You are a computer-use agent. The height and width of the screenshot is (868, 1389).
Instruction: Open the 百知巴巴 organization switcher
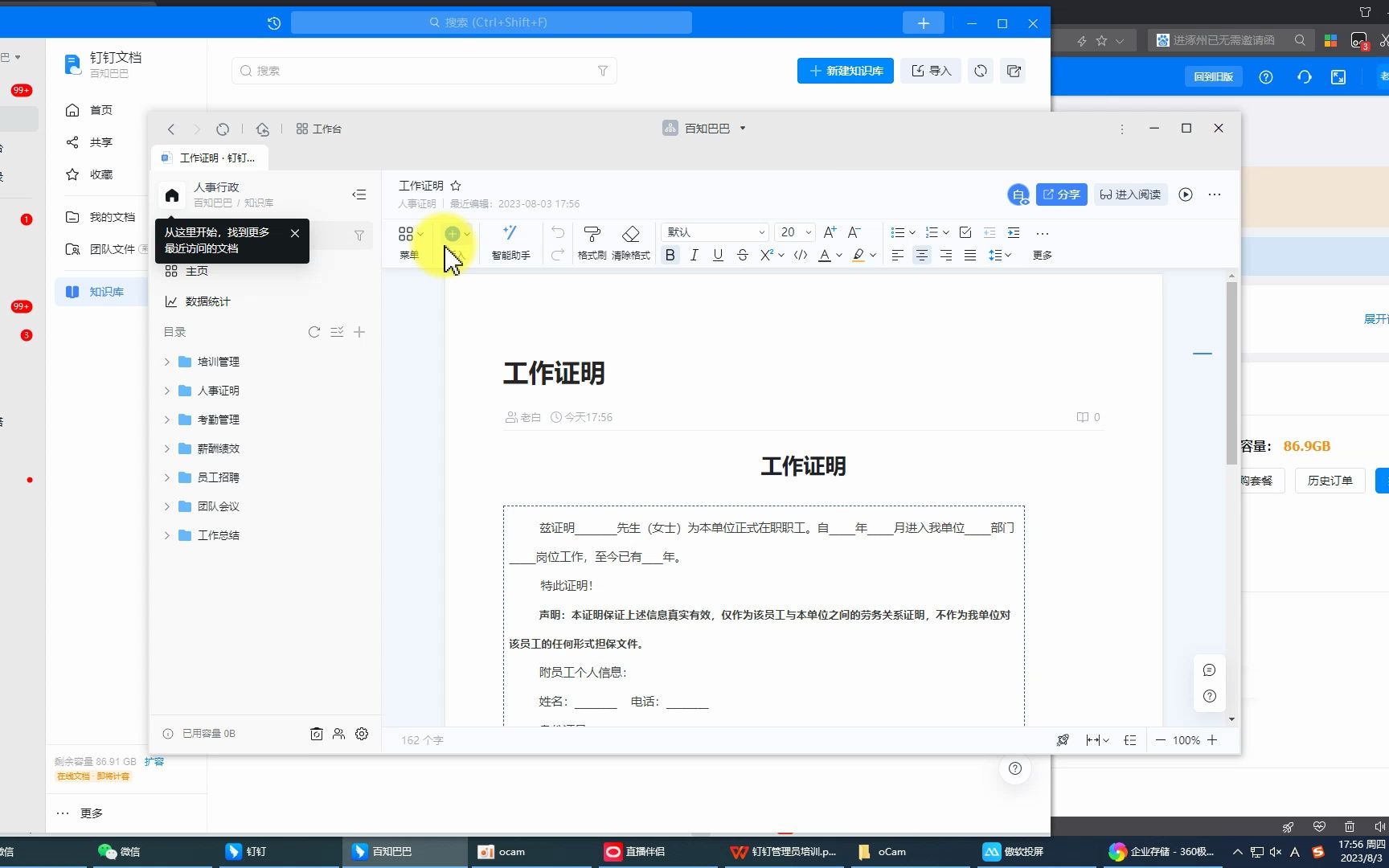pos(704,128)
